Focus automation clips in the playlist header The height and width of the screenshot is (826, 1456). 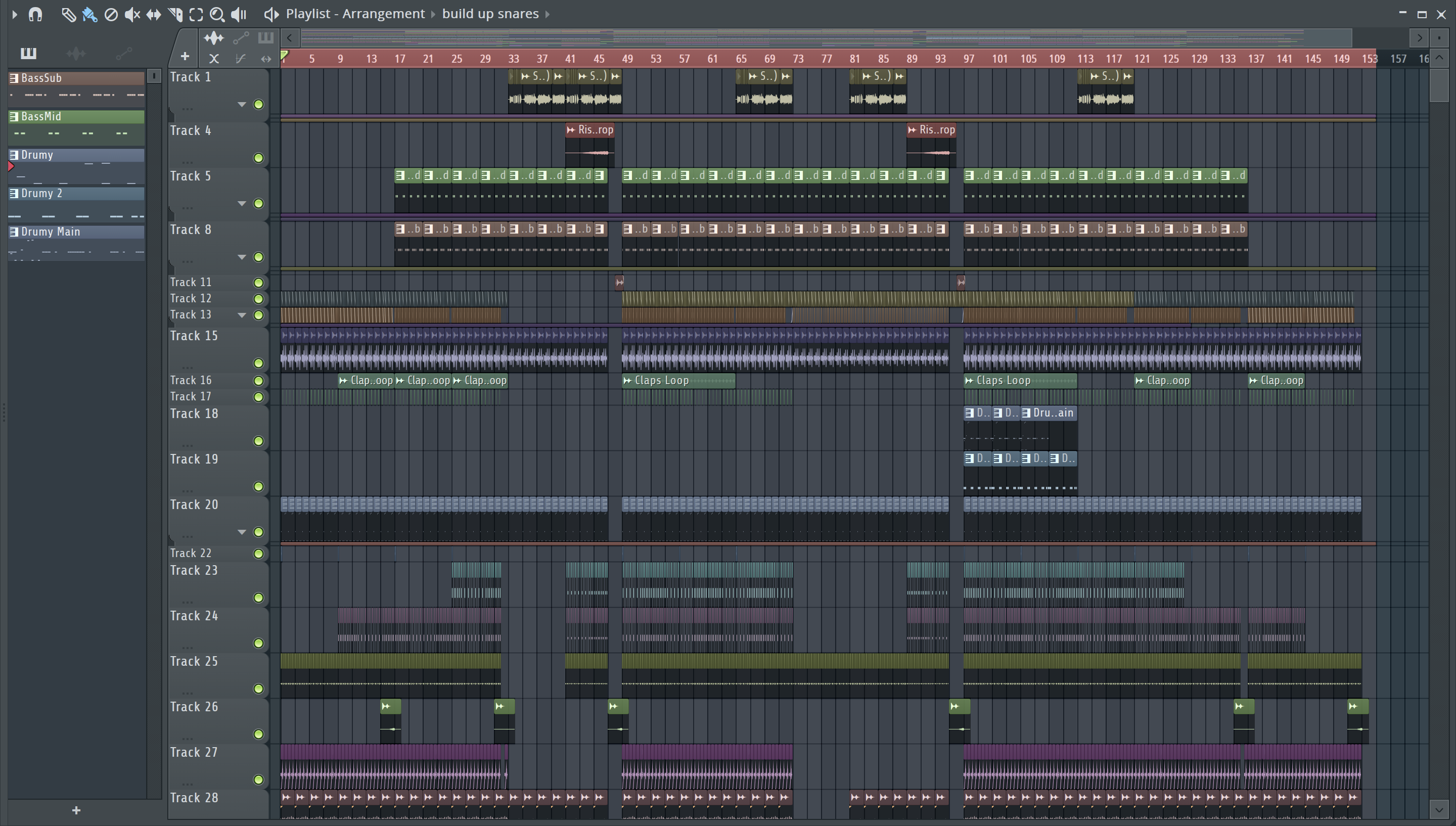pos(241,38)
